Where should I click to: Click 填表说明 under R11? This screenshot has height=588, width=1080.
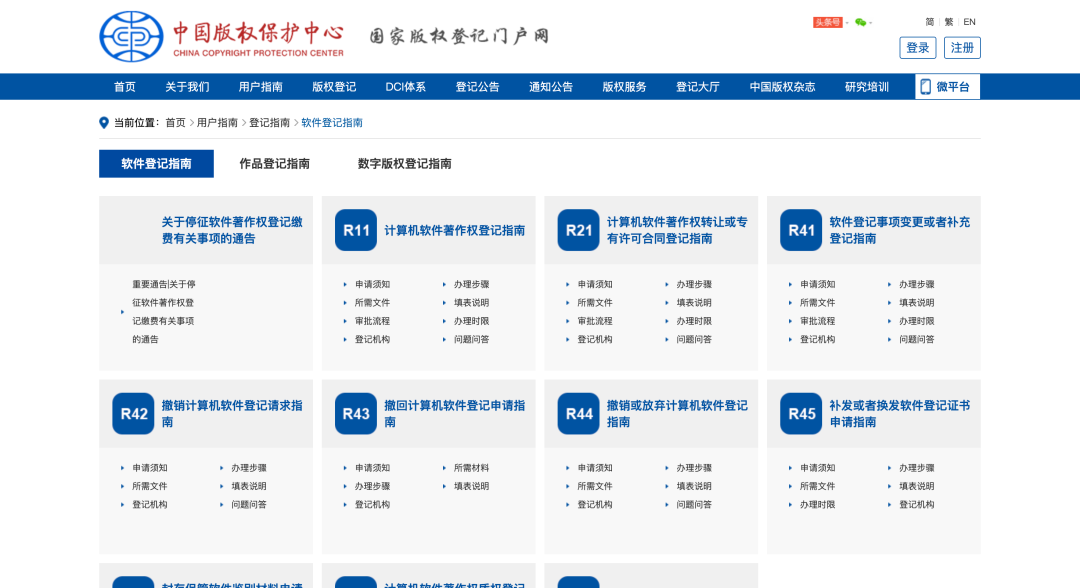pos(471,303)
